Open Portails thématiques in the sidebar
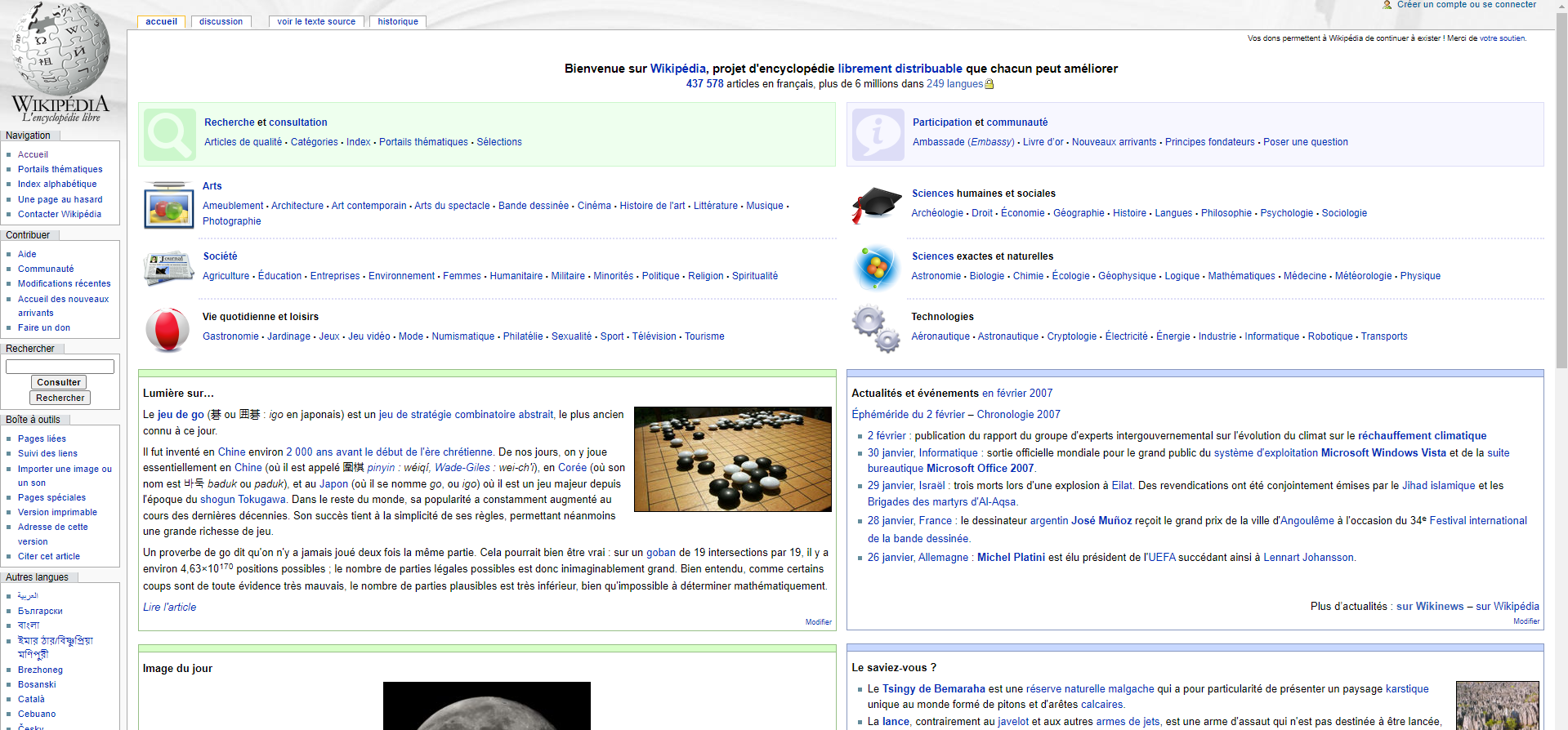The width and height of the screenshot is (1568, 730). pyautogui.click(x=60, y=169)
